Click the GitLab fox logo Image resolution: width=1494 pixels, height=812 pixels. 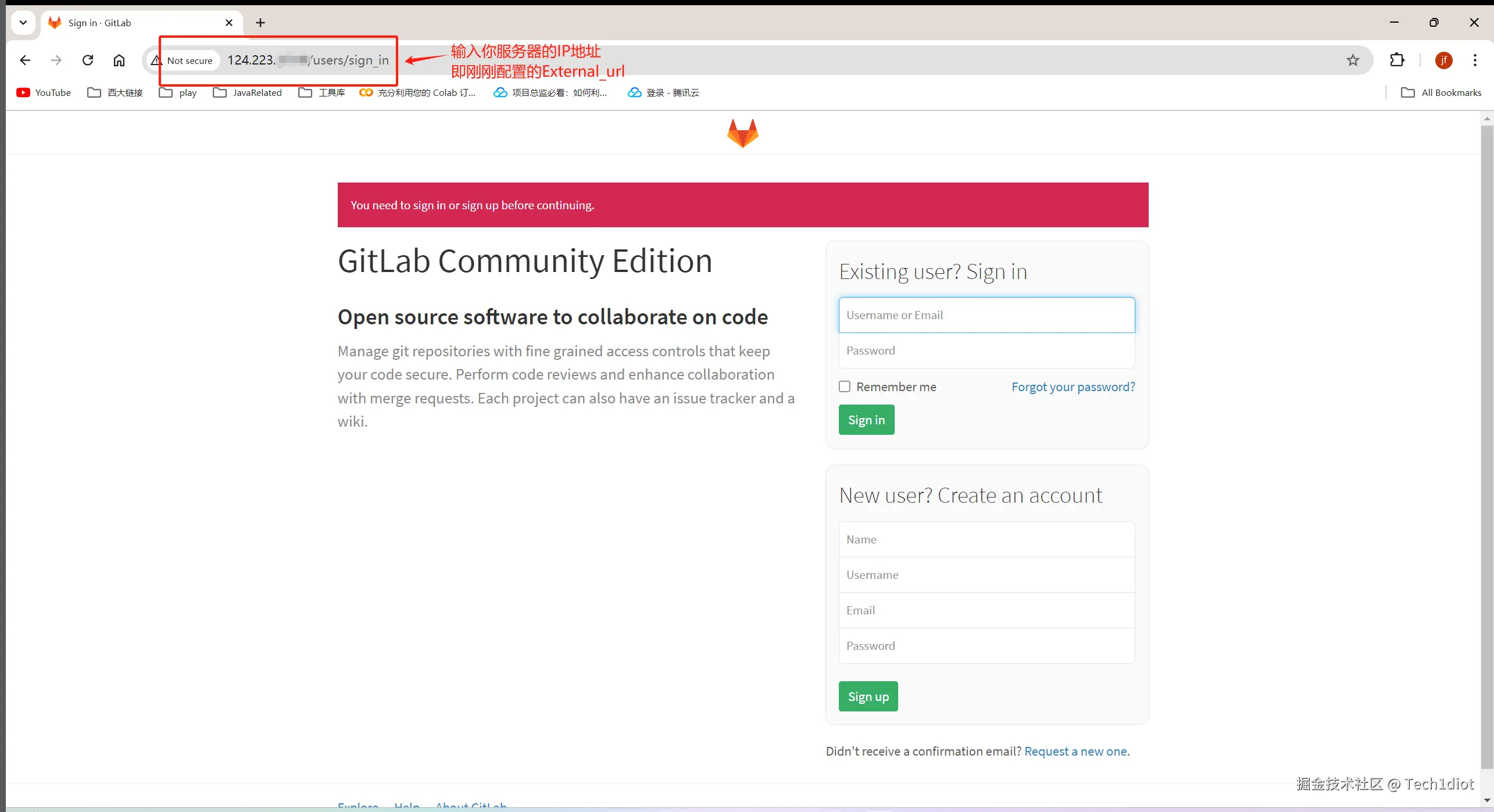pyautogui.click(x=742, y=133)
